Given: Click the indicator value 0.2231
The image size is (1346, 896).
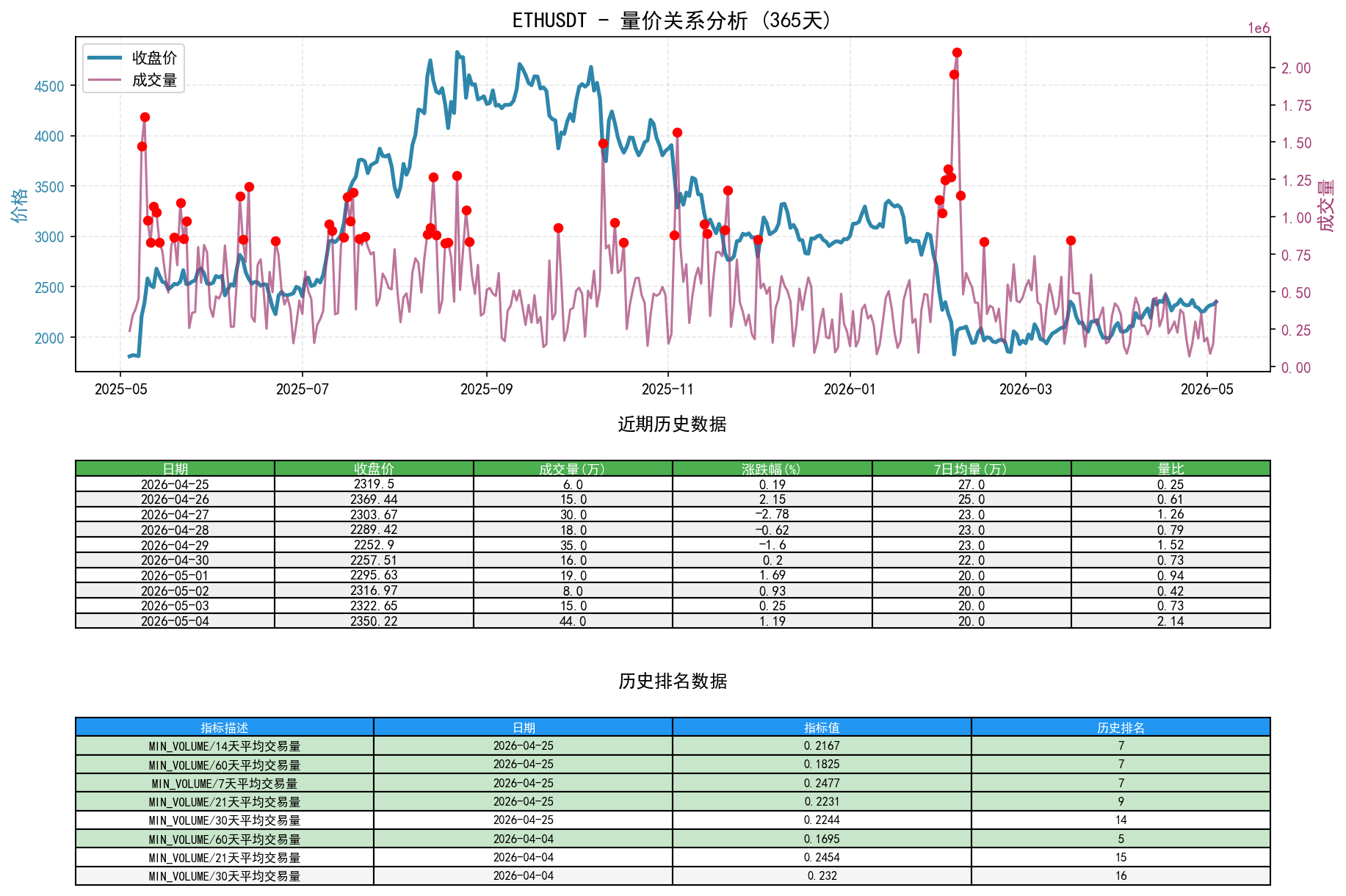Looking at the screenshot, I should tap(822, 802).
